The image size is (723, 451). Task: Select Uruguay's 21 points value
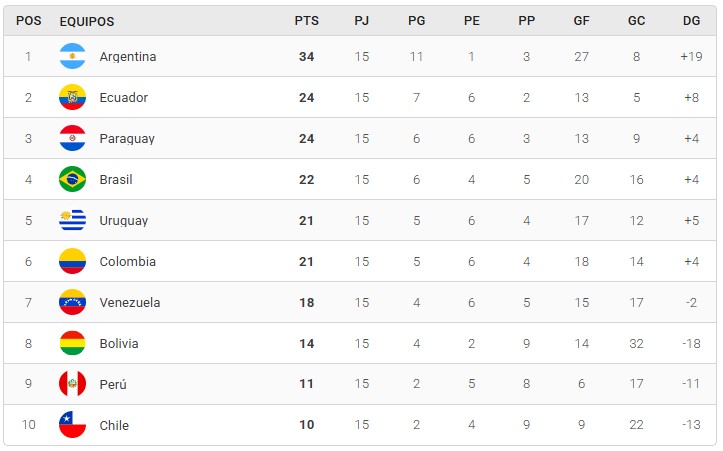(307, 221)
